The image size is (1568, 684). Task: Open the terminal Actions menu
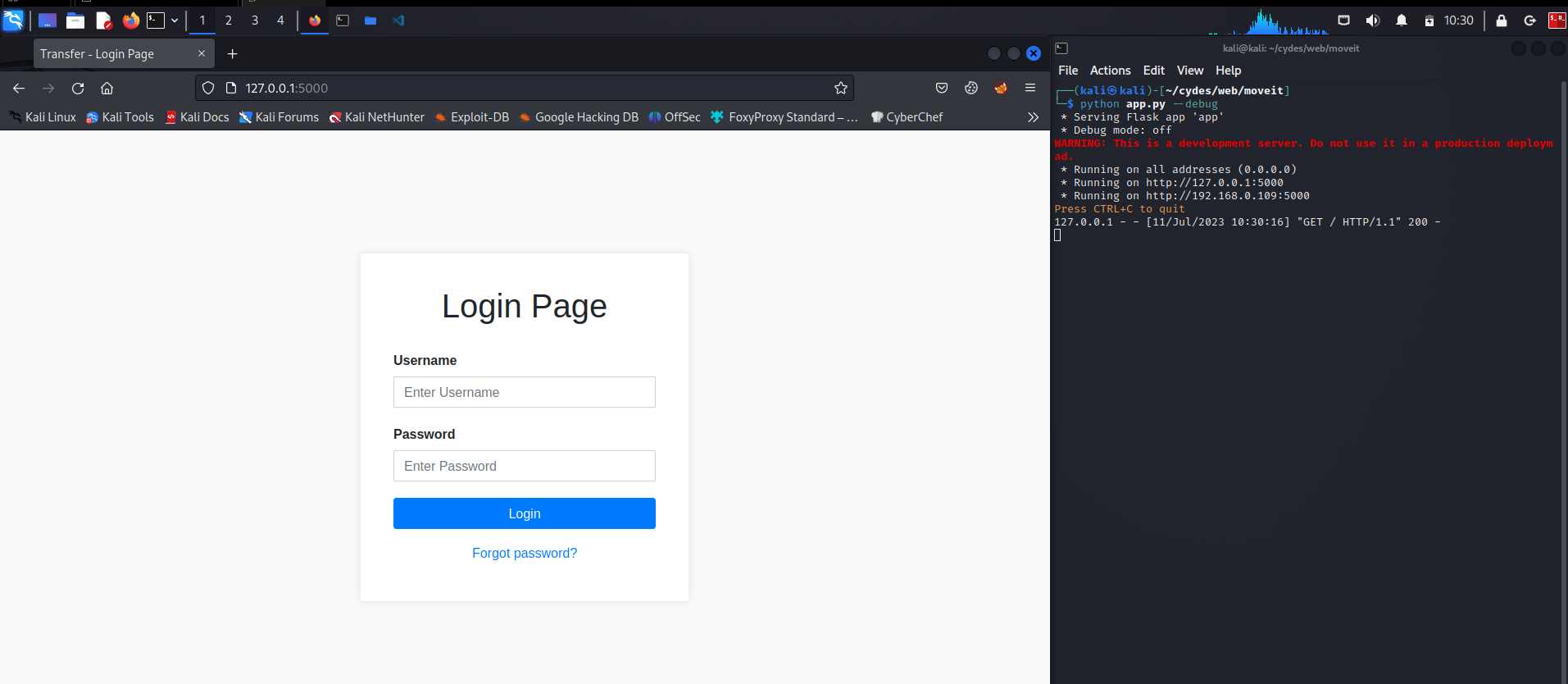[x=1110, y=71]
